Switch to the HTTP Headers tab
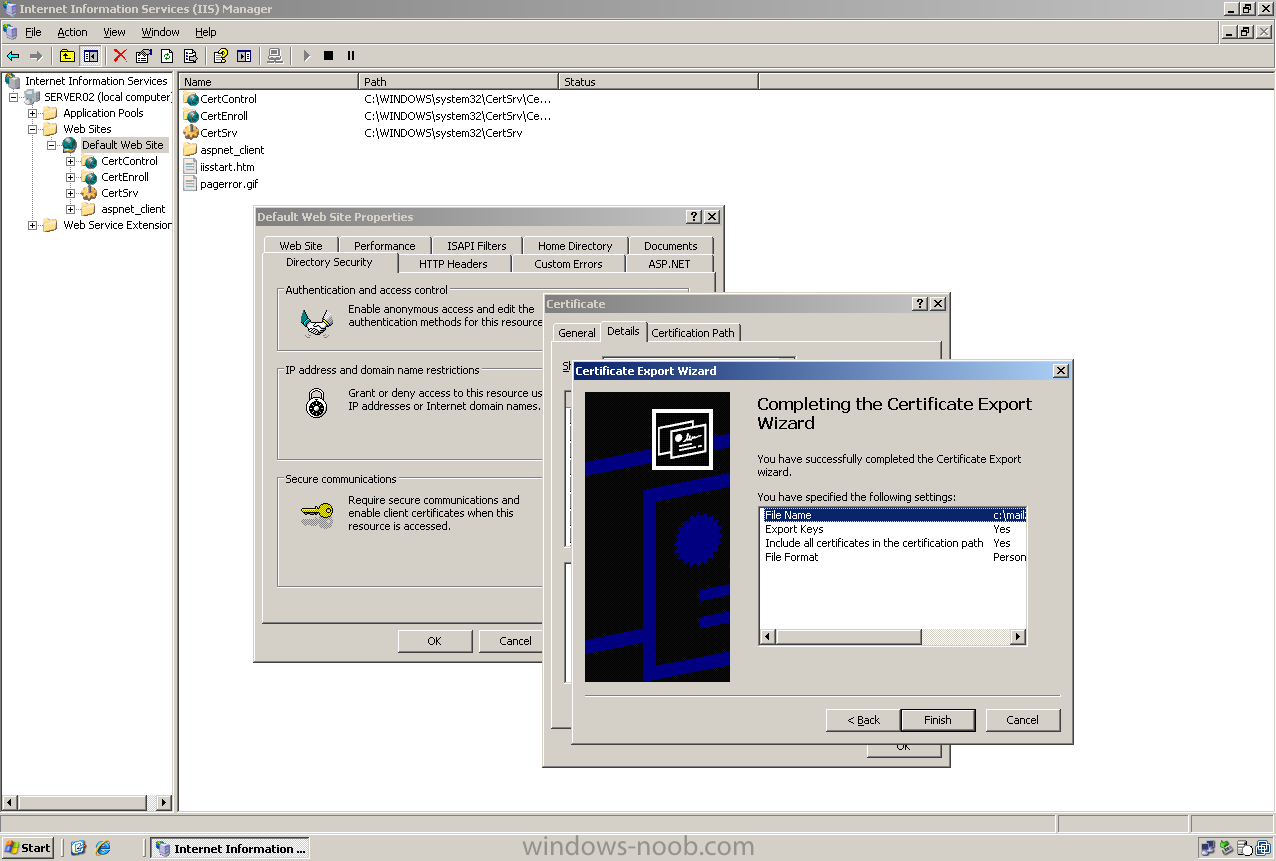The height and width of the screenshot is (861, 1276). tap(453, 264)
